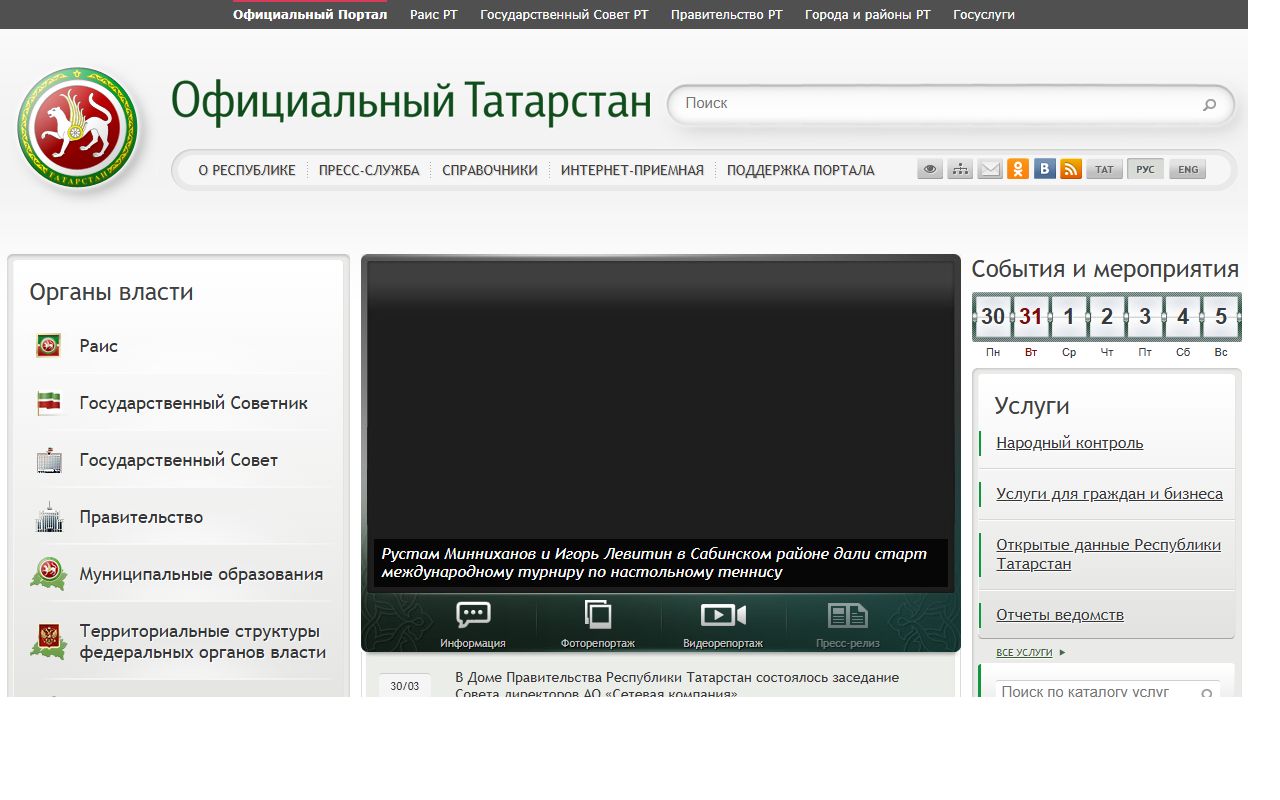Open the orange Odnoklassniki social icon

tap(1018, 169)
